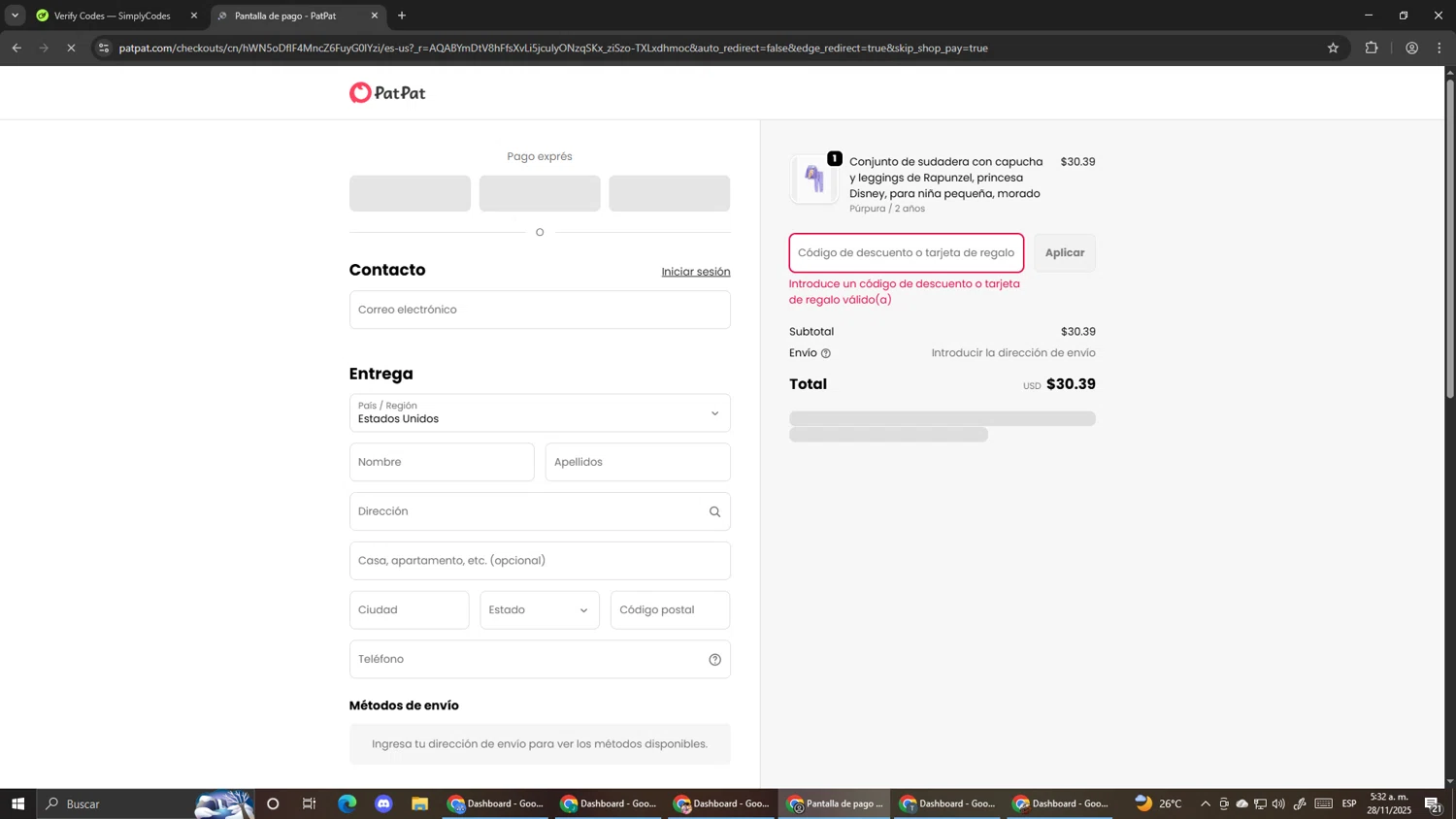
Task: Open Cortana circle icon in taskbar
Action: pyautogui.click(x=273, y=803)
